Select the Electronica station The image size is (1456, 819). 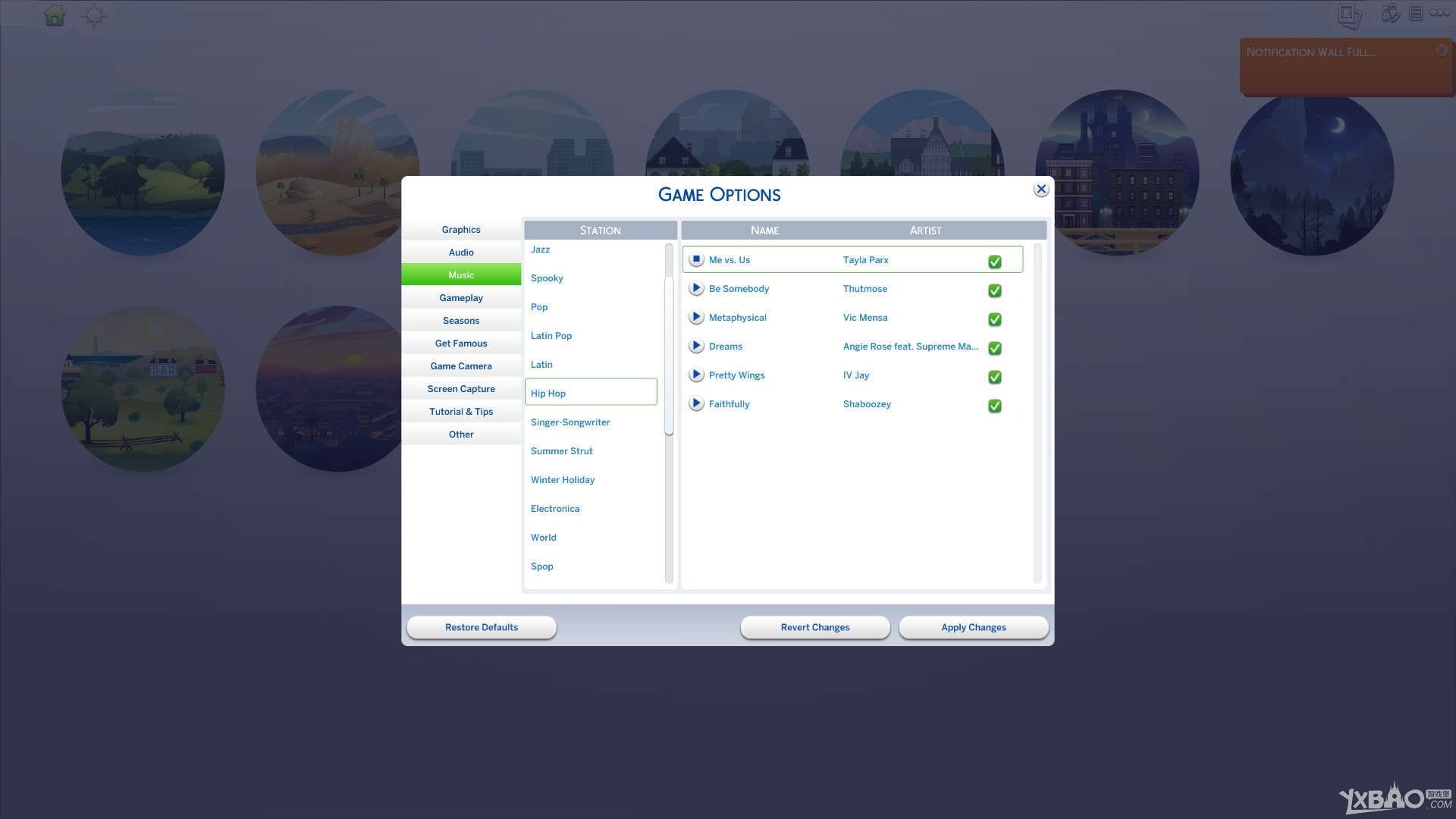(555, 508)
